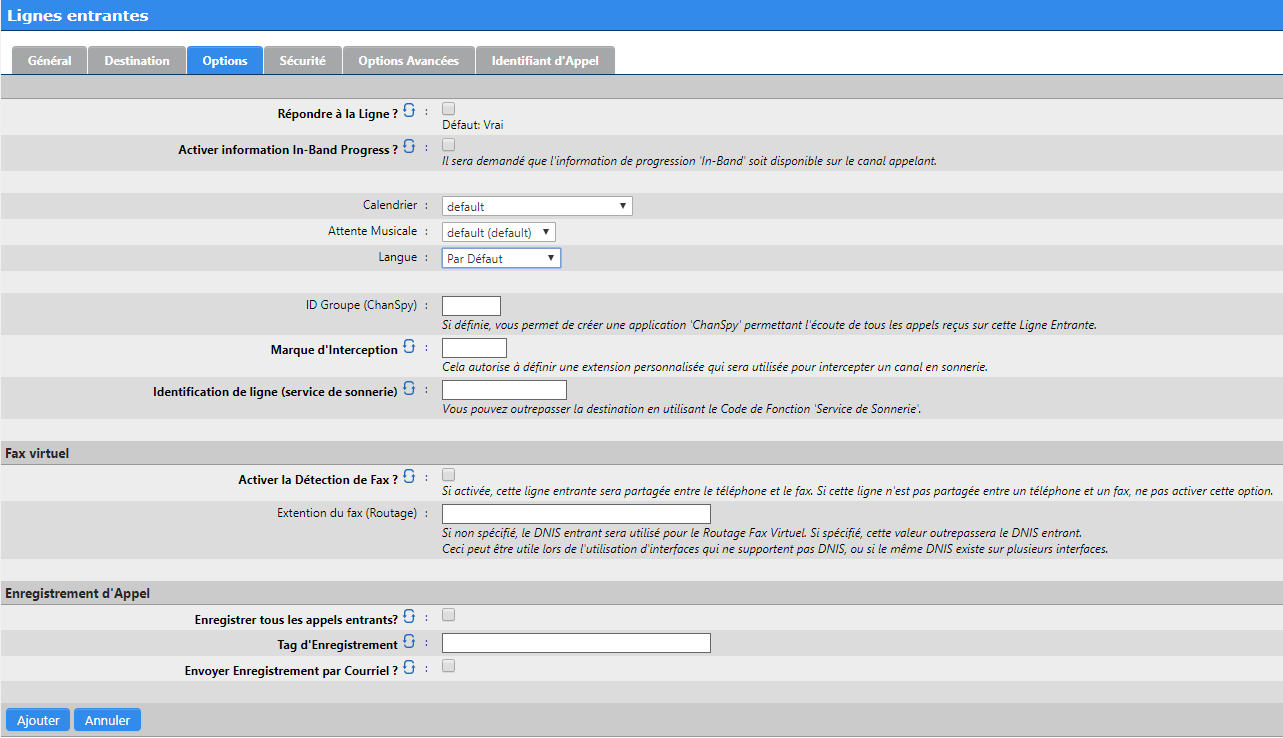Click refresh icon beside Envoyer Enregistrement par Courriel
Viewport: 1283px width, 738px height.
pyautogui.click(x=409, y=667)
